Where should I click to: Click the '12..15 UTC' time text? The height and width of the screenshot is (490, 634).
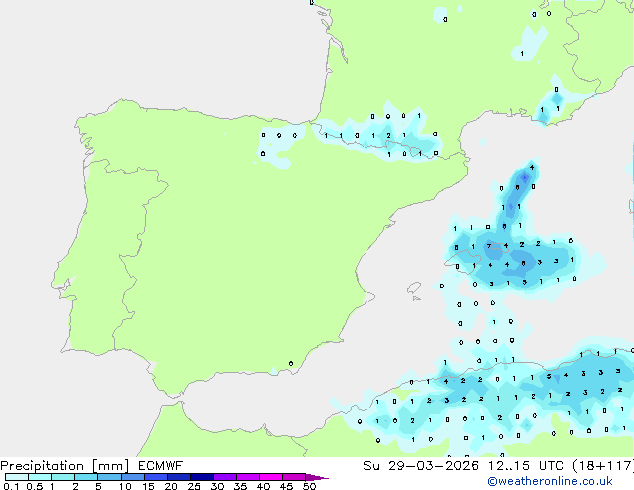526,466
